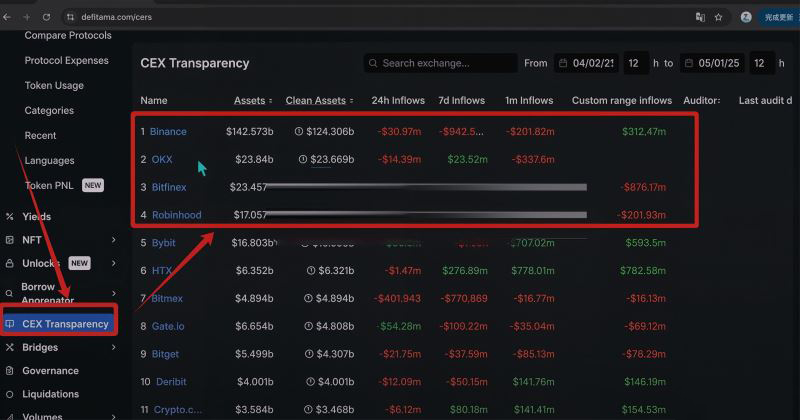
Task: Open site info icon beside the URL
Action: (70, 17)
